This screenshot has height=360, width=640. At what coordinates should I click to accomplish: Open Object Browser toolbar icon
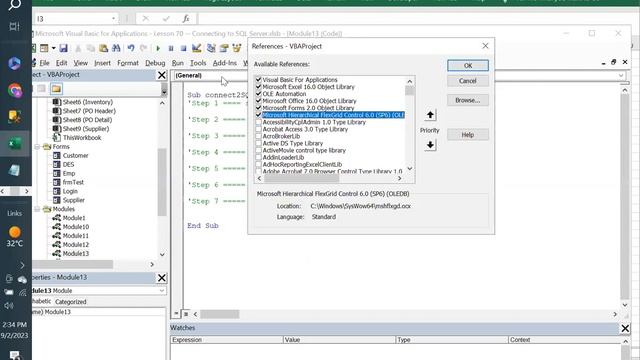click(237, 48)
